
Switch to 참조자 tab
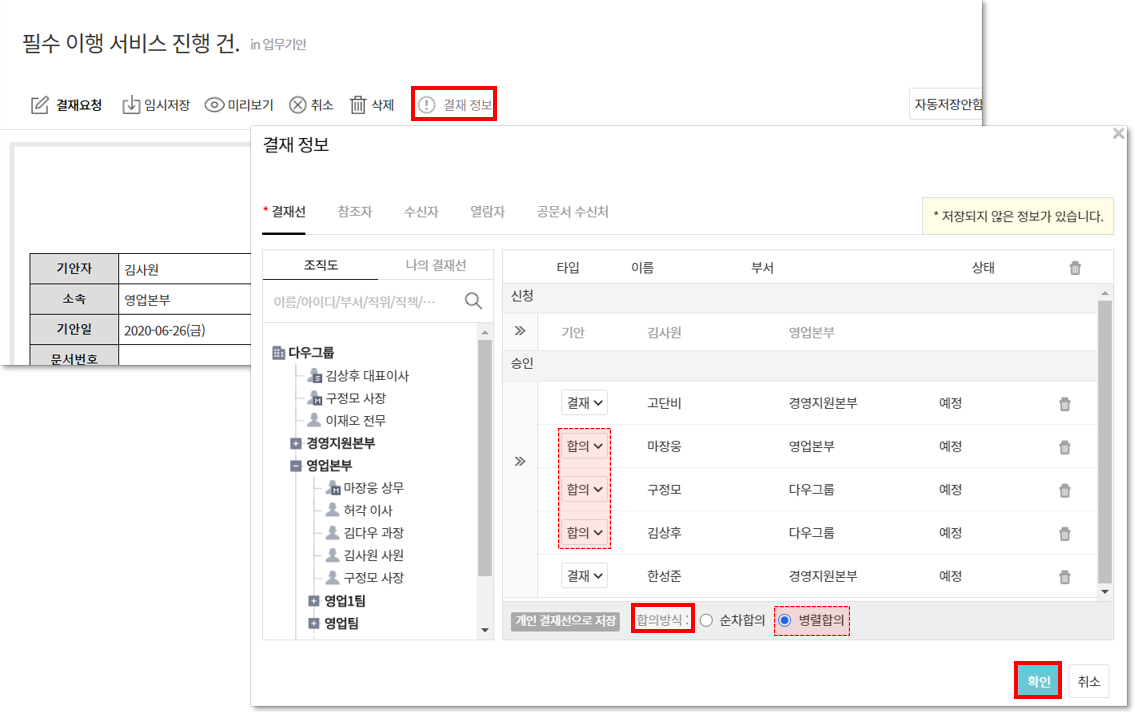(355, 212)
